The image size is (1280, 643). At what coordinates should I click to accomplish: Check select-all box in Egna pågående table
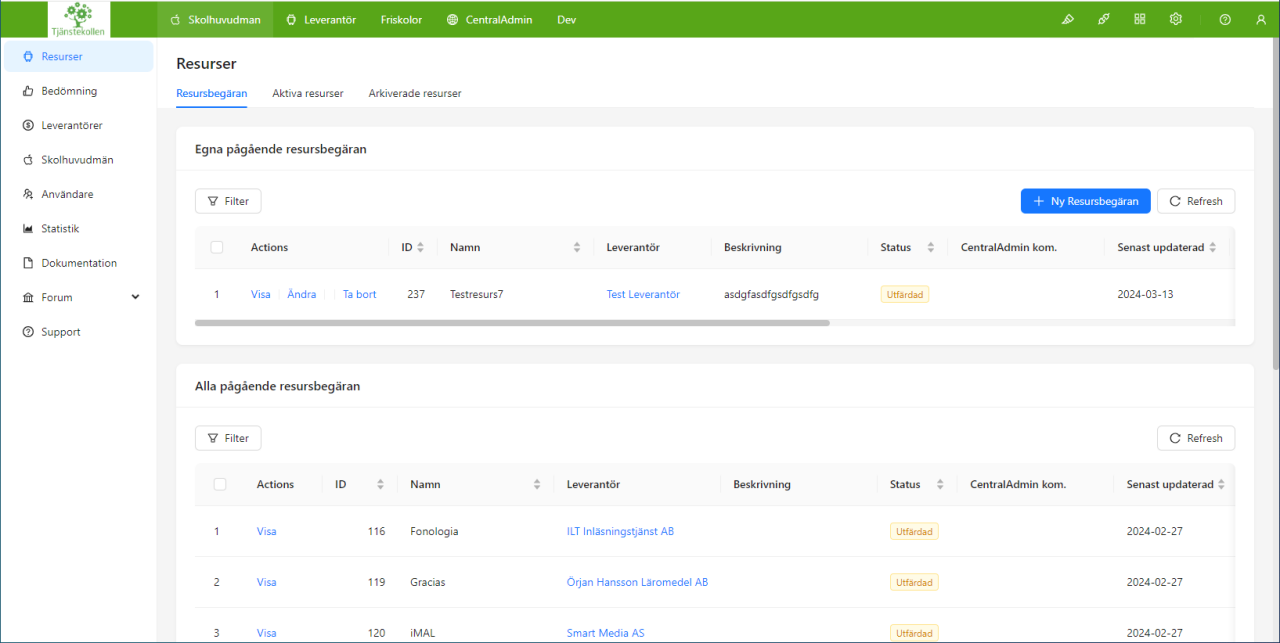pyautogui.click(x=217, y=247)
